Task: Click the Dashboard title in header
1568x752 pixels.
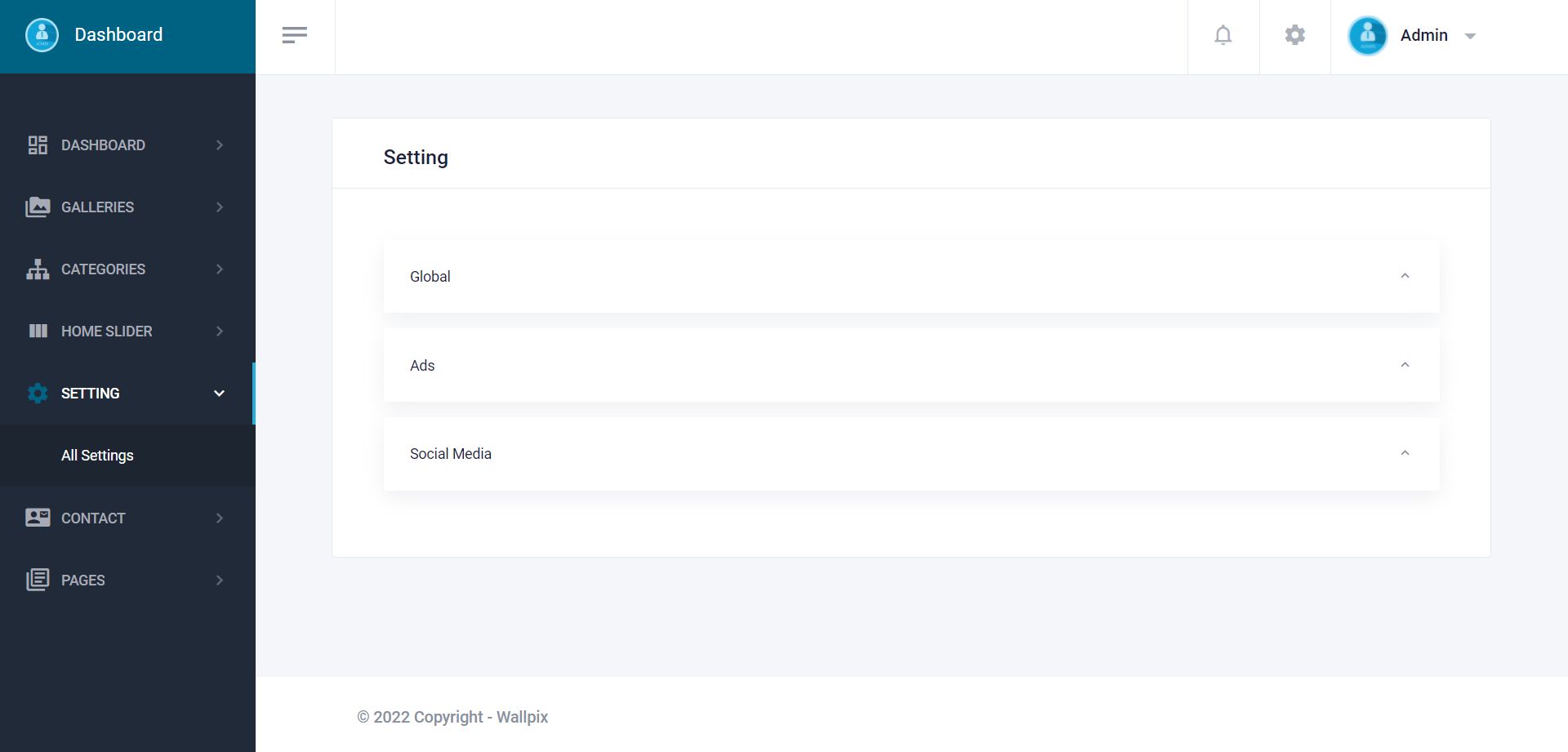Action: tap(118, 35)
